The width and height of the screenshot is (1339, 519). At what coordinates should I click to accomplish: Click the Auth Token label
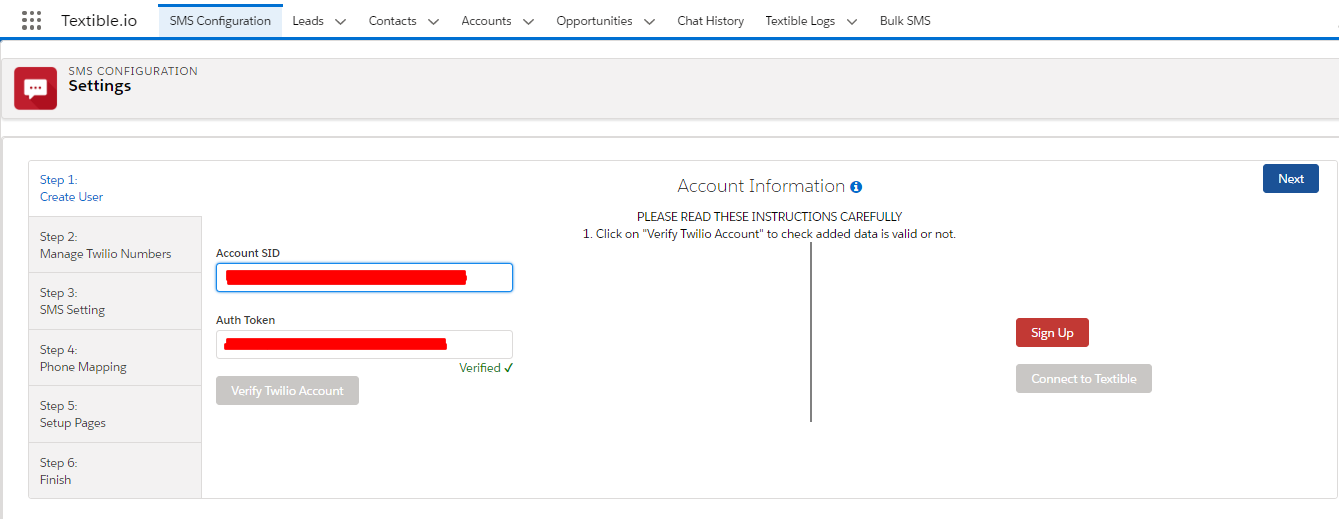(246, 320)
